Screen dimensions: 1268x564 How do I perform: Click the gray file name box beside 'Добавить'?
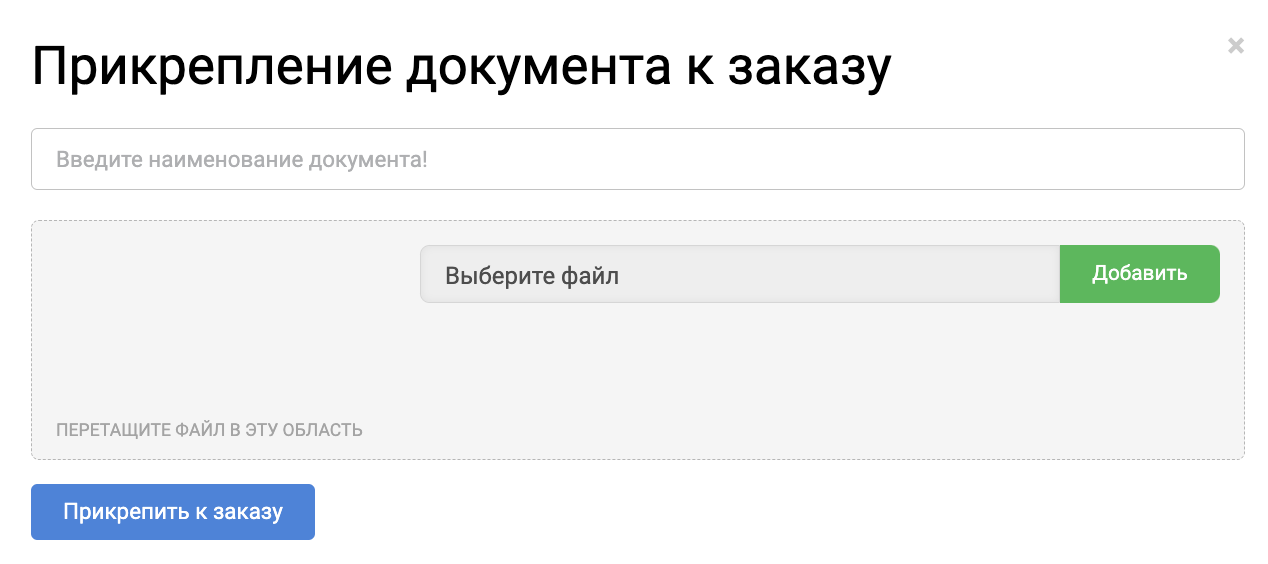[x=739, y=274]
